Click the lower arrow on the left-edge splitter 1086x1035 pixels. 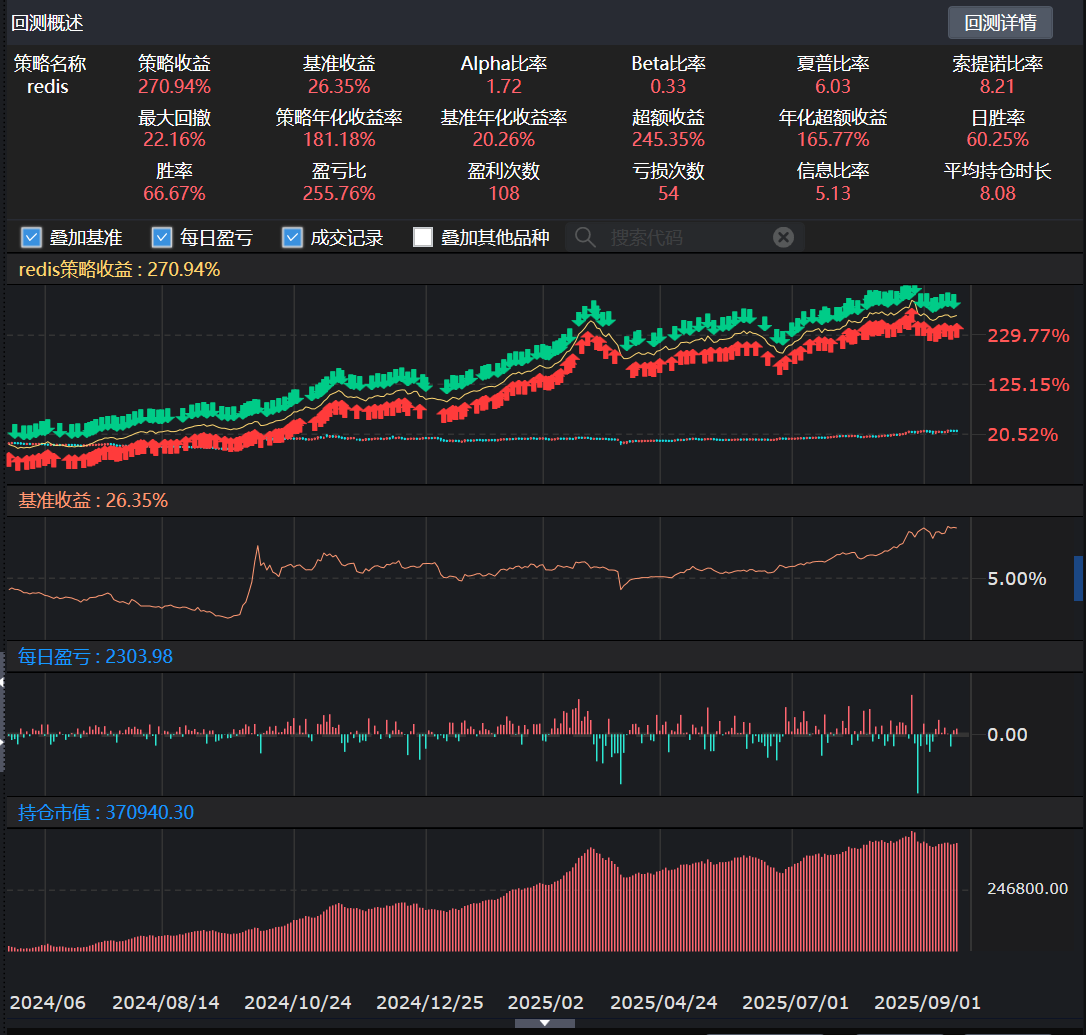pos(3,740)
